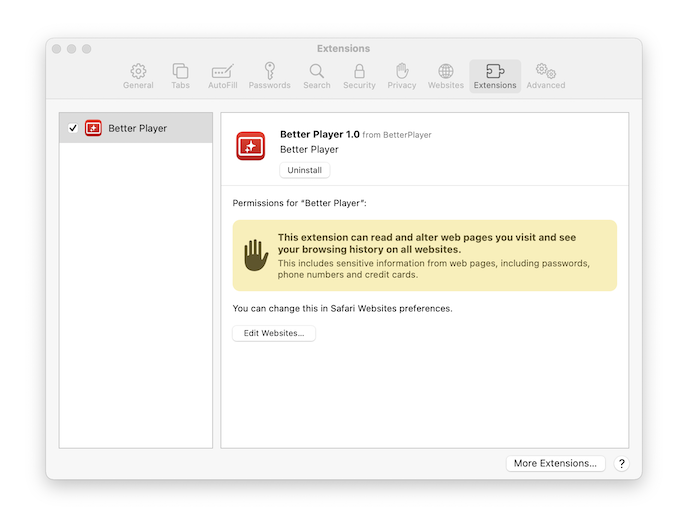Click the 'from BetterPlayer' developer text
The image size is (700, 508).
point(397,135)
